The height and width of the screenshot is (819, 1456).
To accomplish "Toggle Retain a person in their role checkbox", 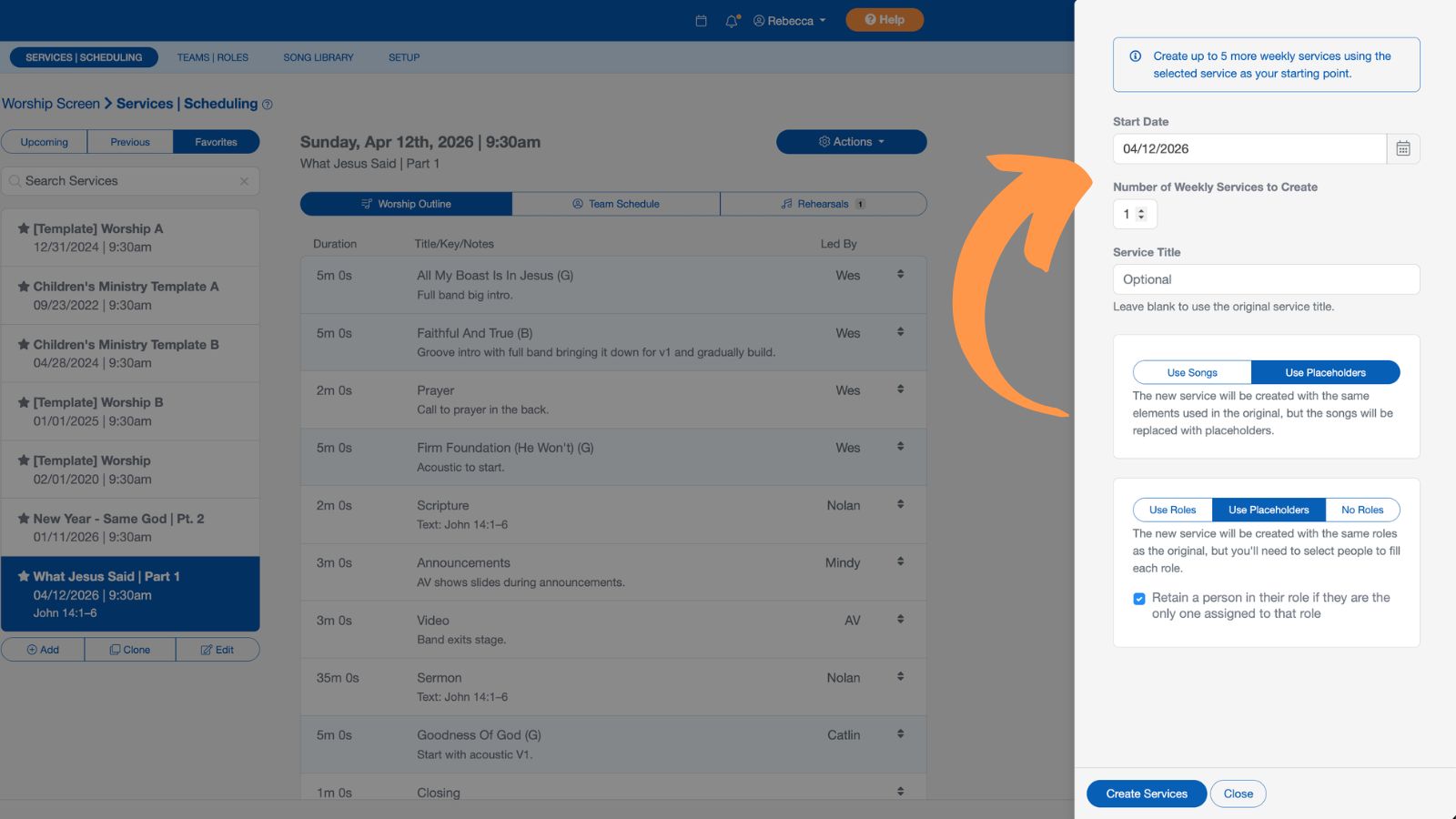I will [x=1138, y=599].
